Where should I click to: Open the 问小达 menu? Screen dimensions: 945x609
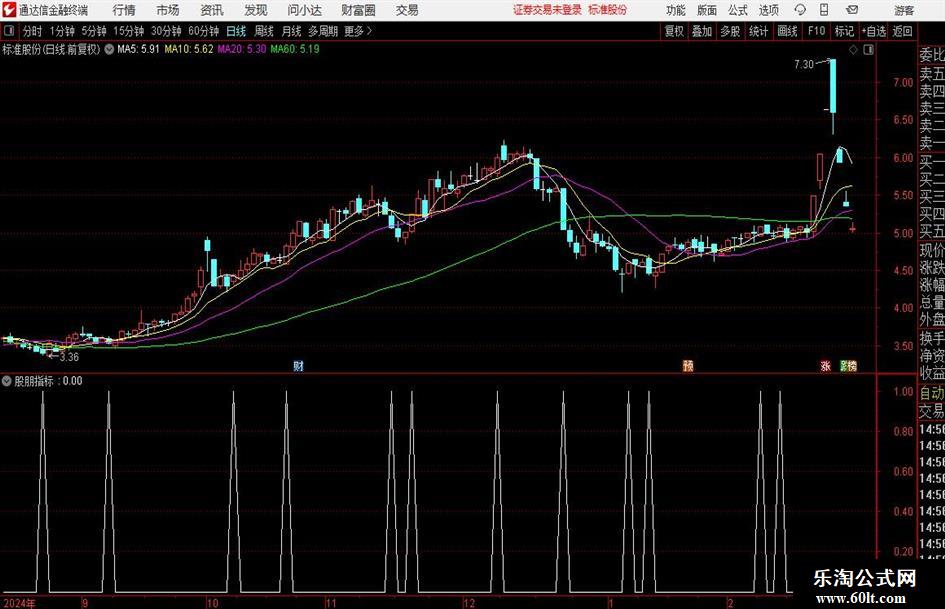click(304, 10)
